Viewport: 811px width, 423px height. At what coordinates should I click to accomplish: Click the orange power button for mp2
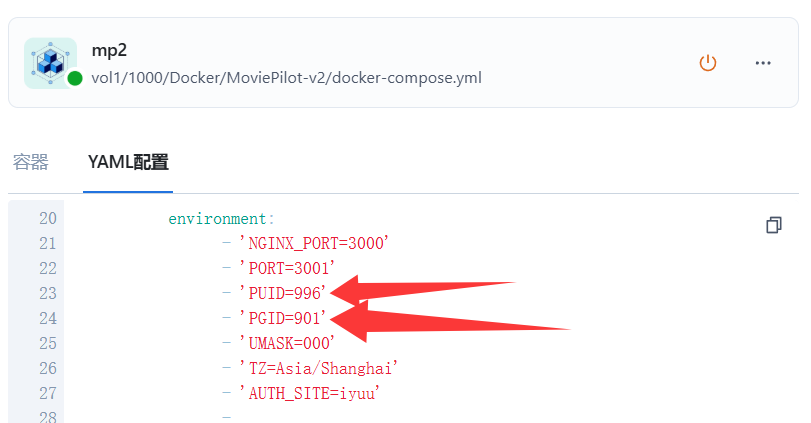click(708, 63)
